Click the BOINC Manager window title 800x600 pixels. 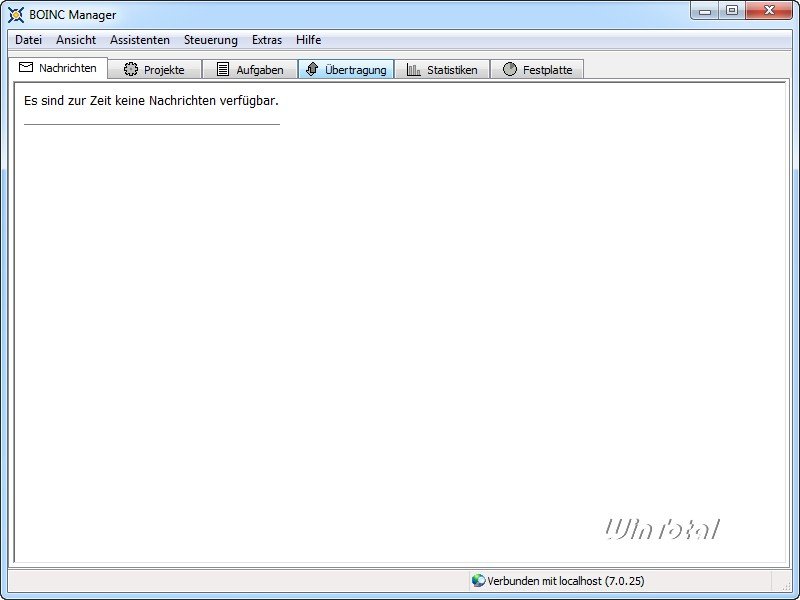(x=72, y=15)
